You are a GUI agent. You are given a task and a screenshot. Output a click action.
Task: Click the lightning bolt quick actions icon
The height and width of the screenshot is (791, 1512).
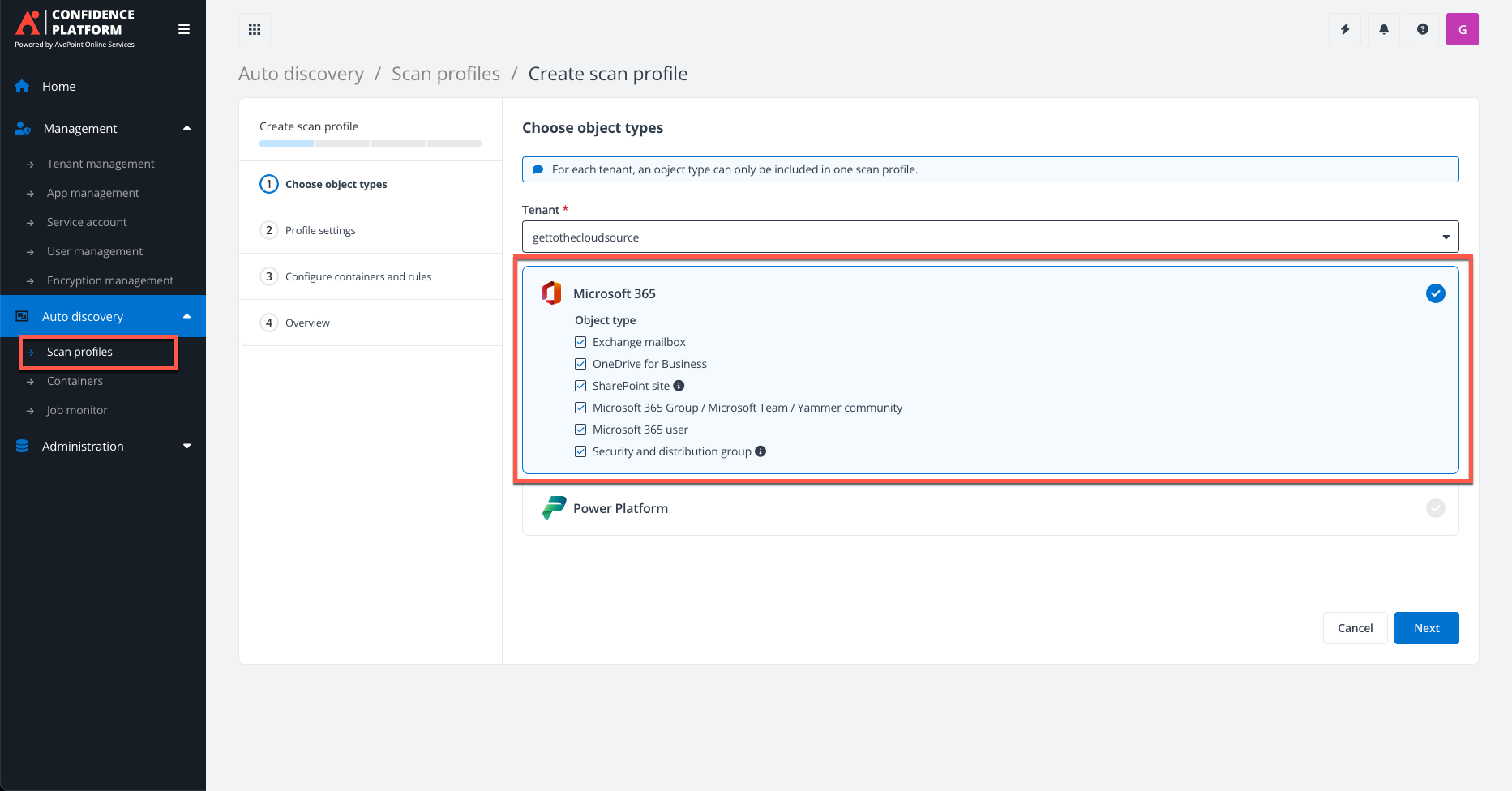click(x=1344, y=28)
